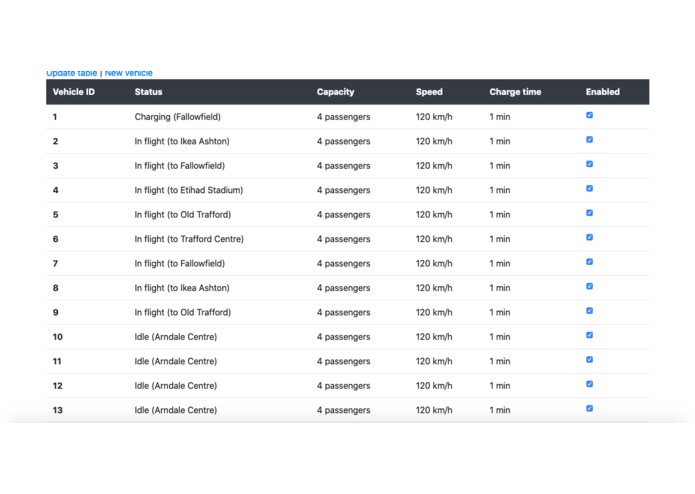Click vehicle ID '6' cell
The image size is (695, 494).
pyautogui.click(x=55, y=239)
